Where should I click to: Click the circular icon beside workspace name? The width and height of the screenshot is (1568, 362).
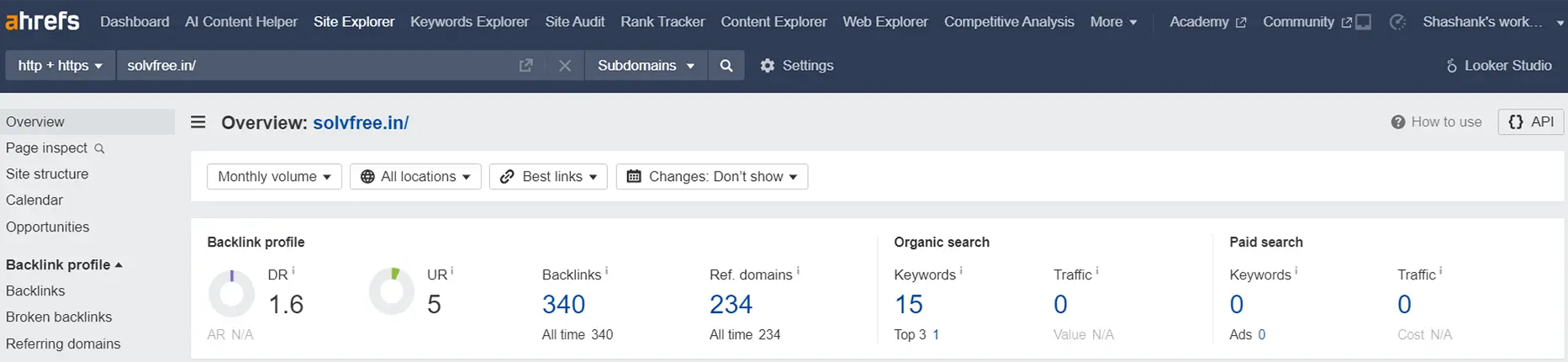[x=1397, y=22]
